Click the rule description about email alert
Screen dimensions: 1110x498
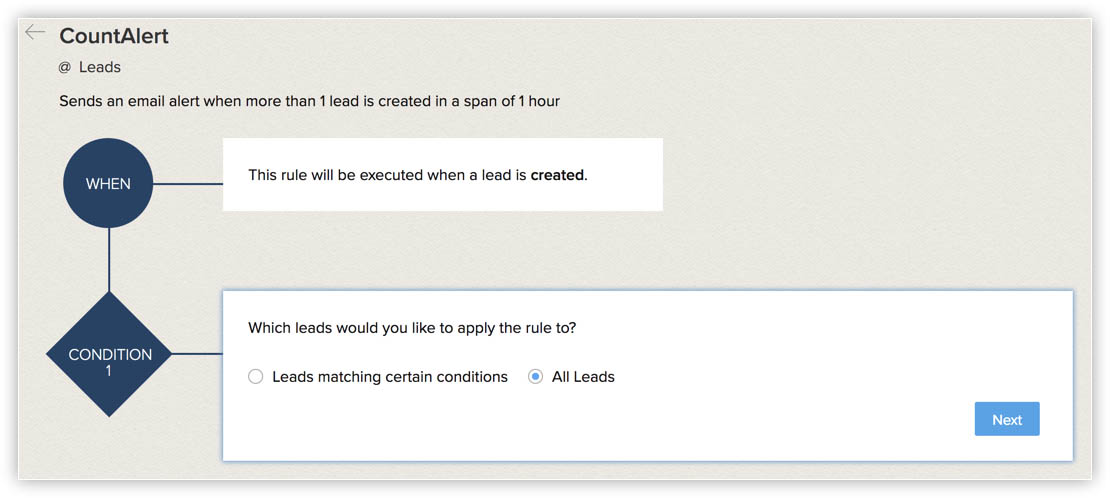pos(309,101)
